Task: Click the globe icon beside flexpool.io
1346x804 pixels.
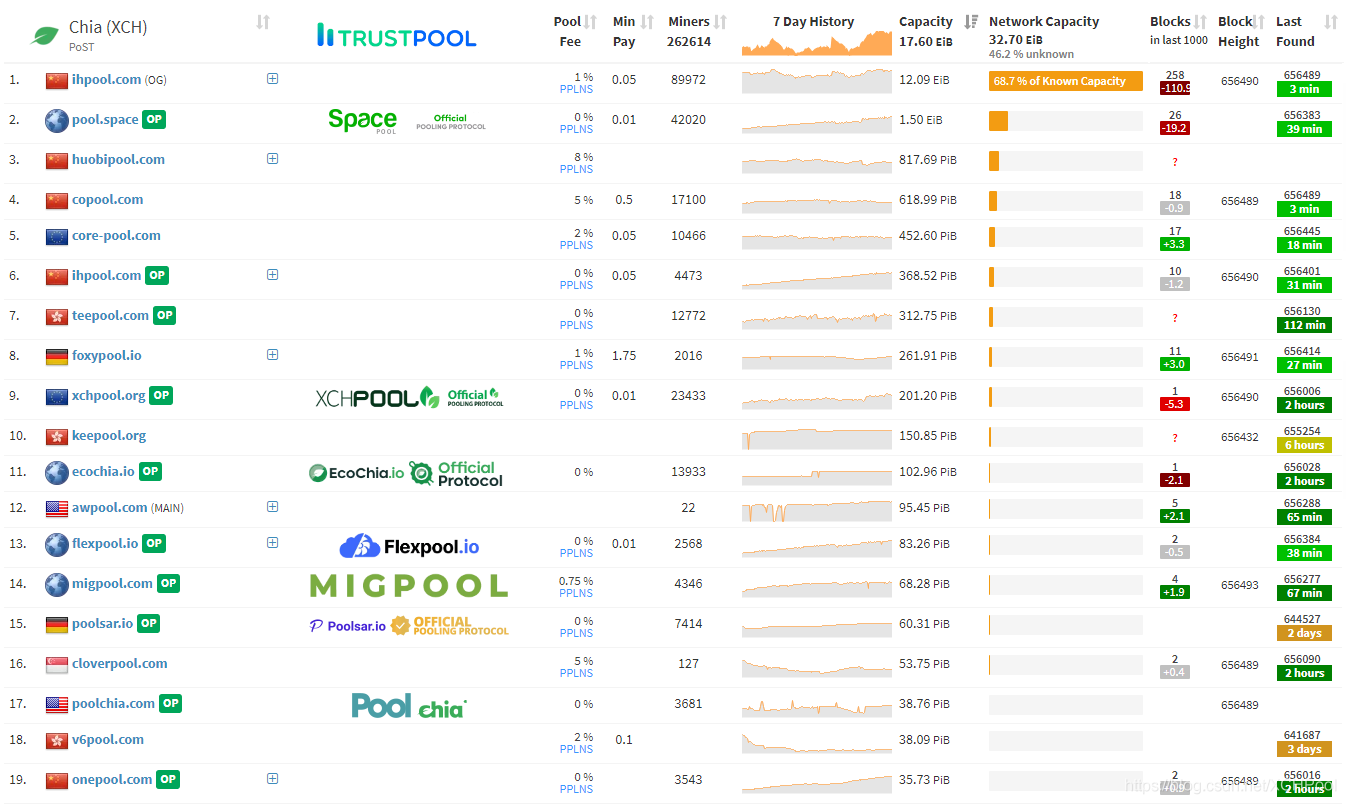Action: [x=57, y=544]
